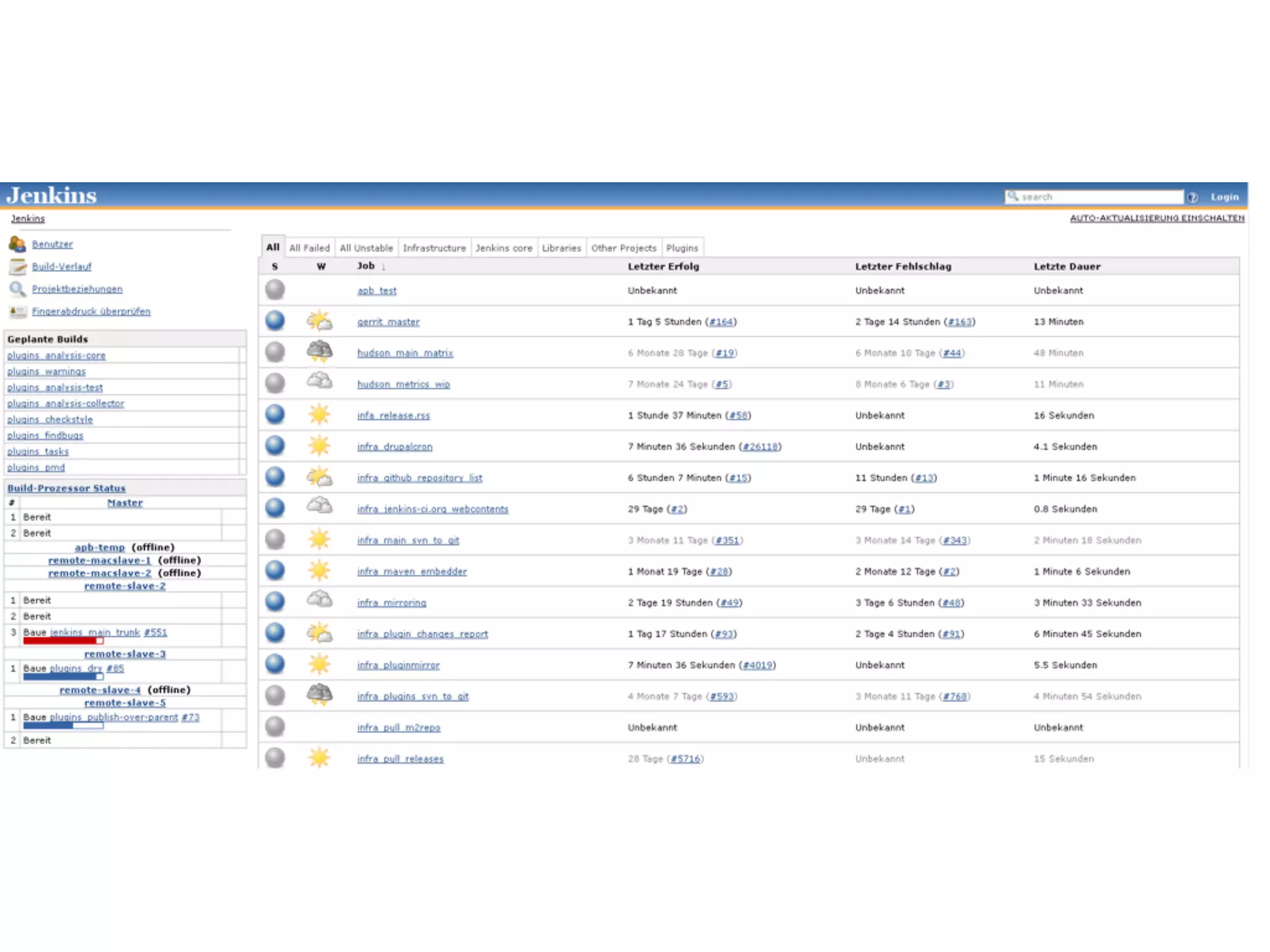
Task: Click the search help question mark icon
Action: (1192, 197)
